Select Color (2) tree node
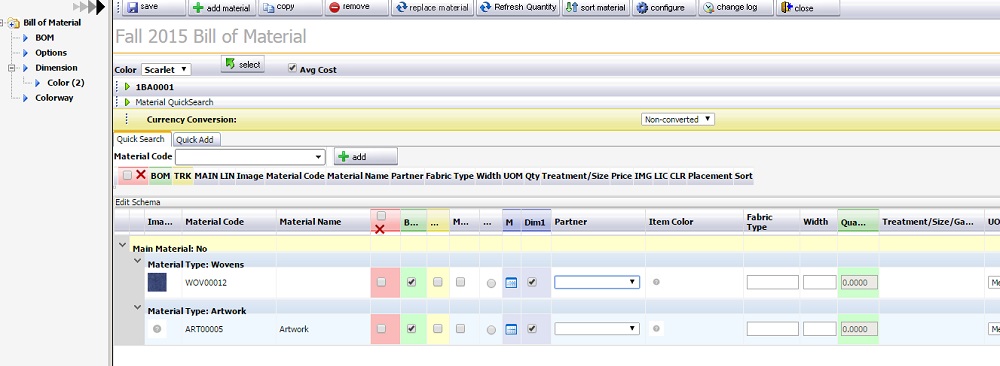 66,83
